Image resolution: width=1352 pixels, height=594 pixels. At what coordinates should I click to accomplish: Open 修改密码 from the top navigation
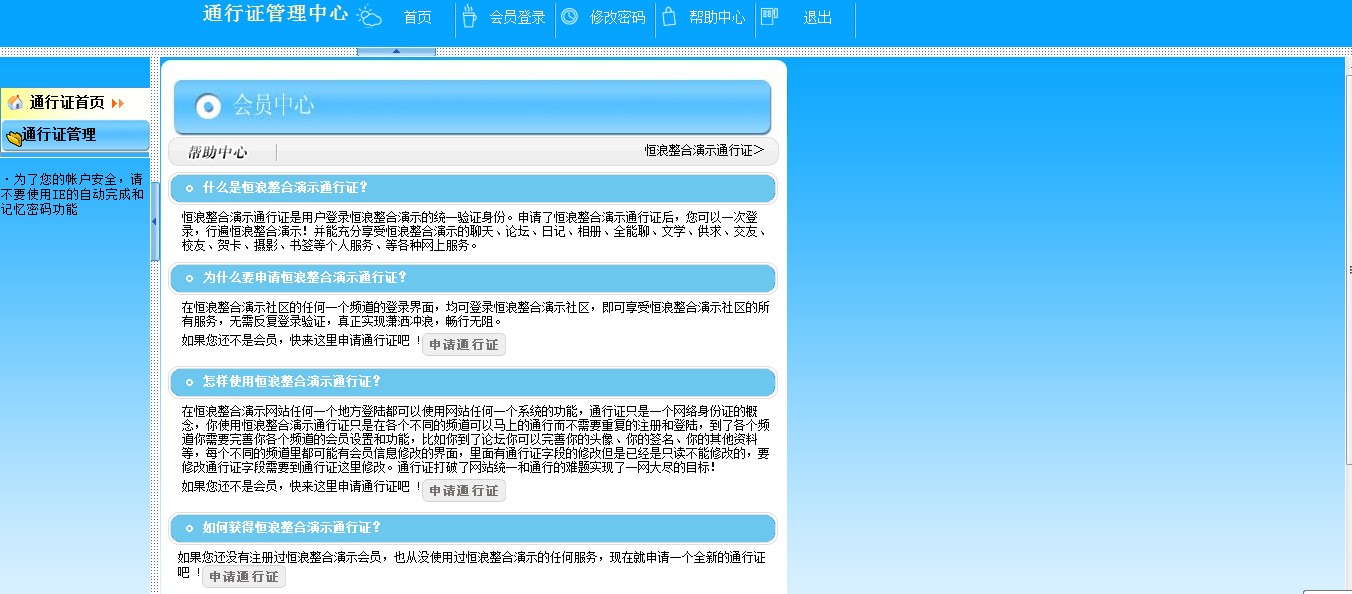(618, 17)
